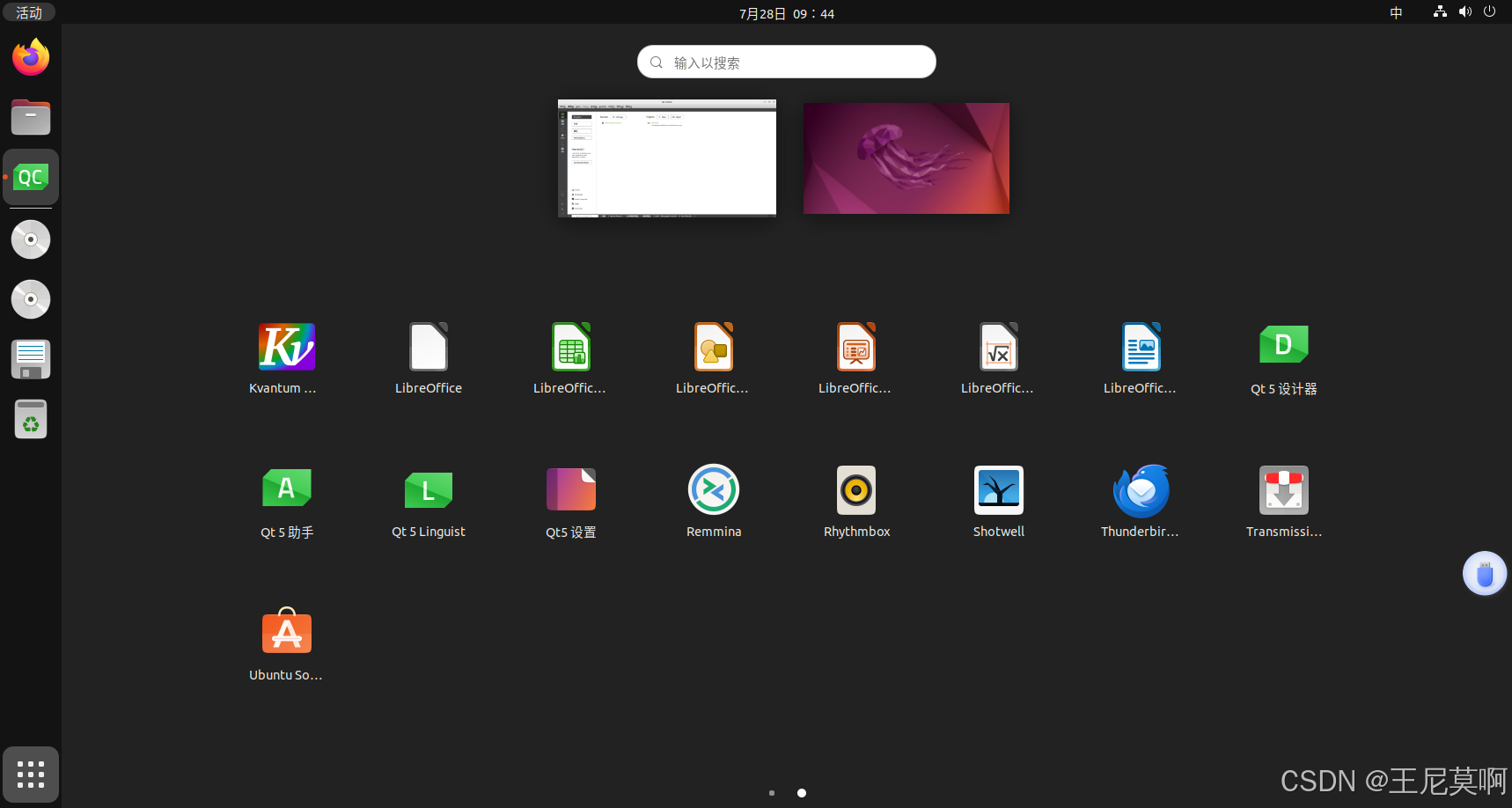Open the floppy drive icon in the dock
Viewport: 1512px width, 808px height.
click(x=31, y=359)
